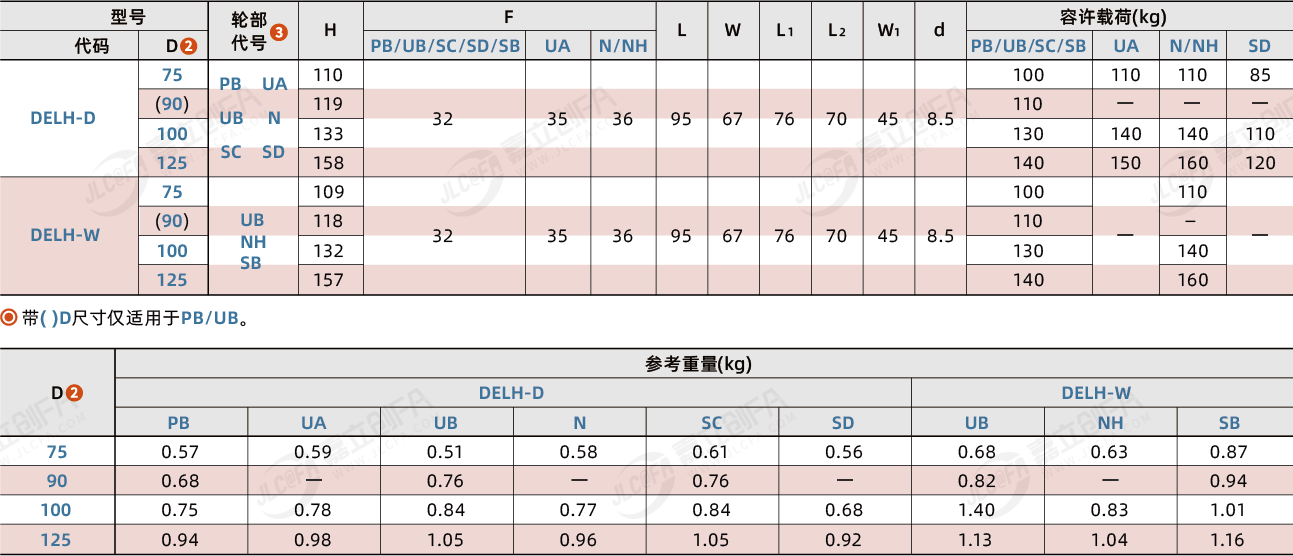Select the DELH-W model code cell
The width and height of the screenshot is (1293, 556).
point(65,236)
